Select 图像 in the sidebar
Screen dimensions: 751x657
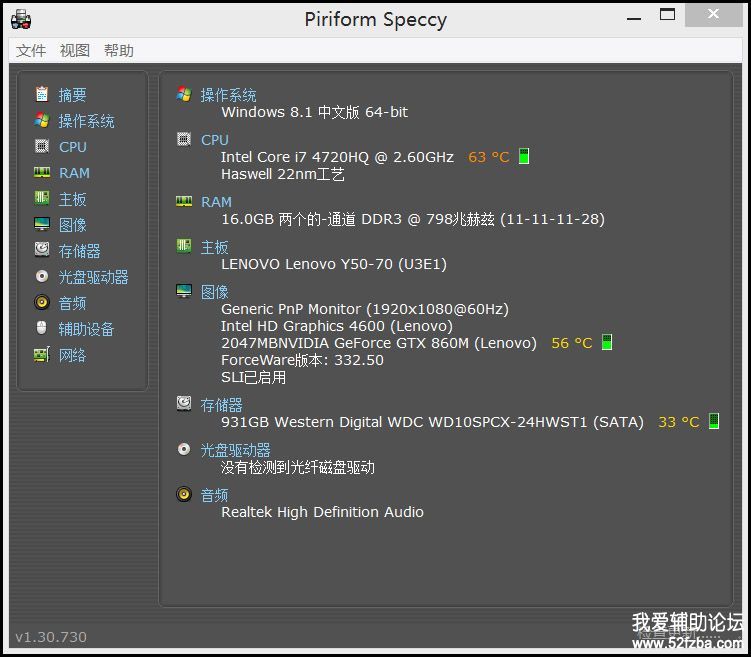point(72,225)
